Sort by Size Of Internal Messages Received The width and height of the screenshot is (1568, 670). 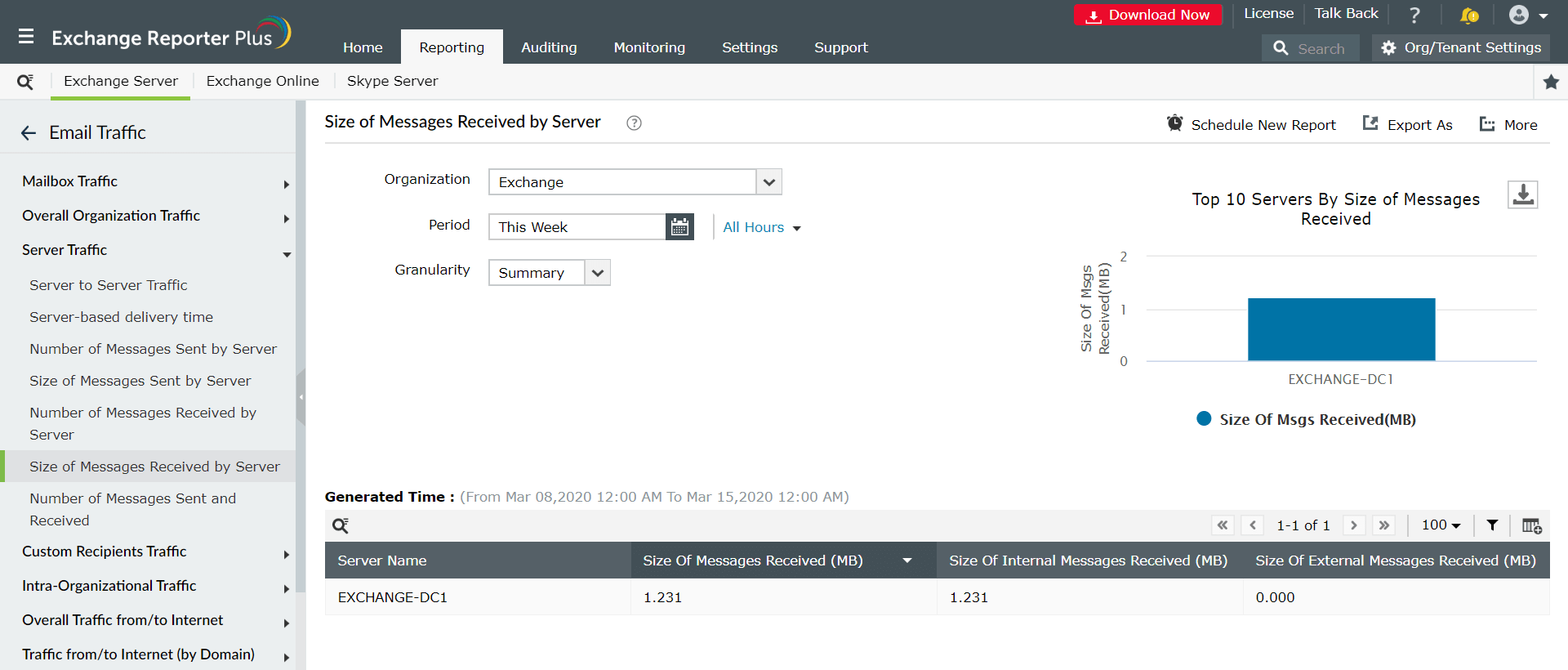click(x=1089, y=561)
